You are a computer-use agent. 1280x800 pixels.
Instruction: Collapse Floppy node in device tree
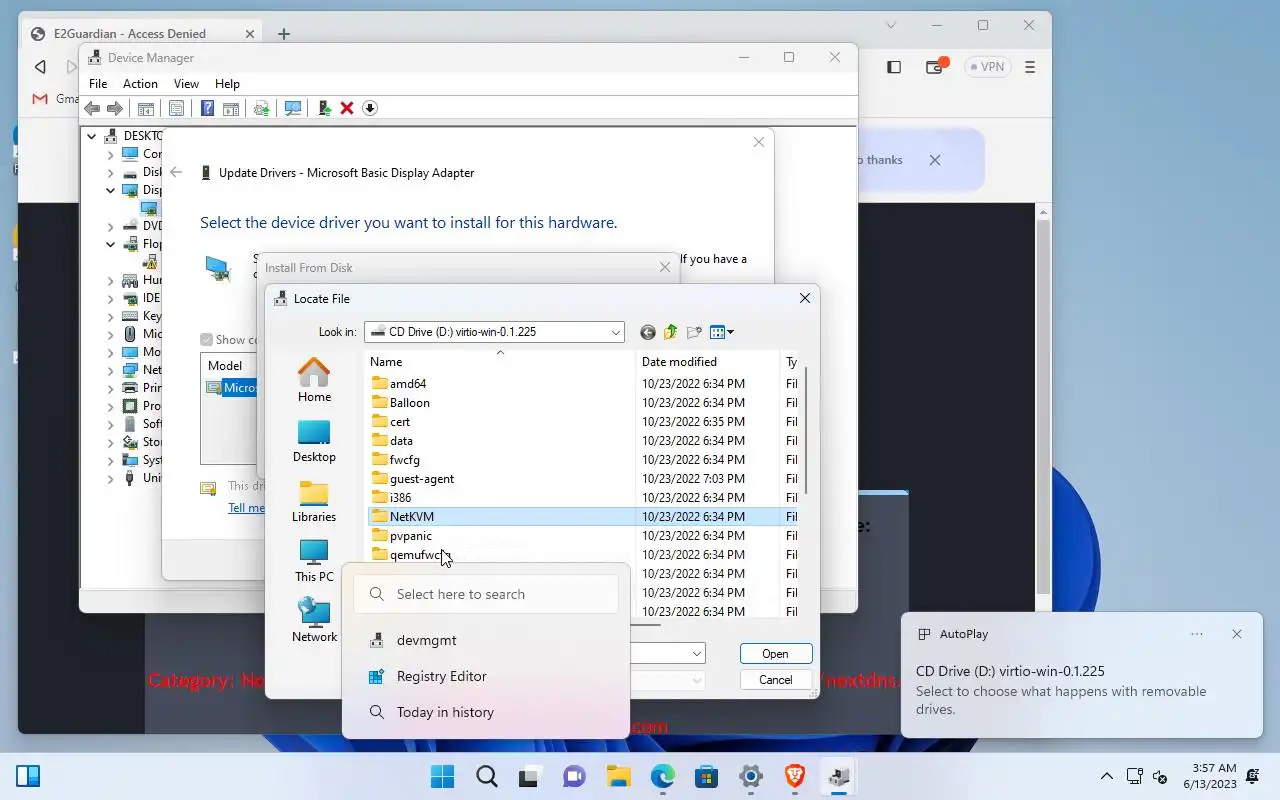point(111,244)
